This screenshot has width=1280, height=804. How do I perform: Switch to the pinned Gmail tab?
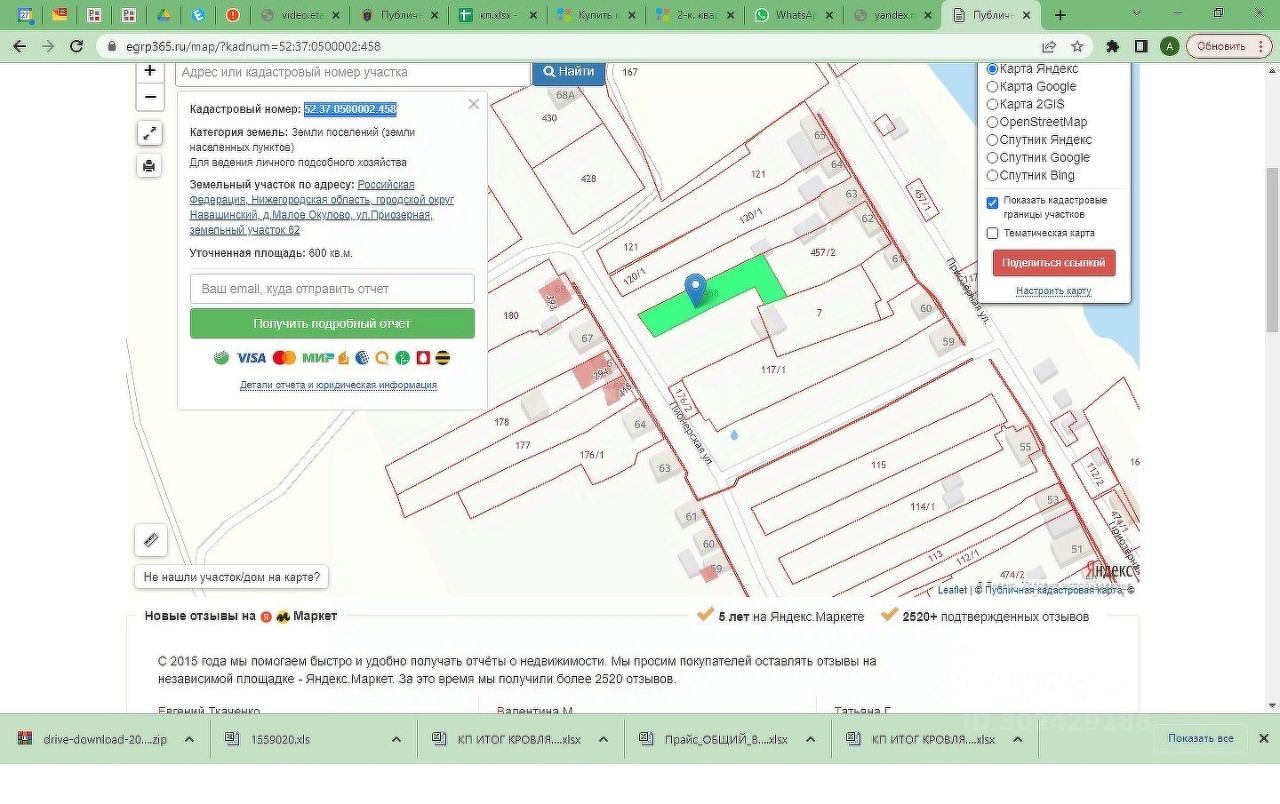[x=60, y=15]
